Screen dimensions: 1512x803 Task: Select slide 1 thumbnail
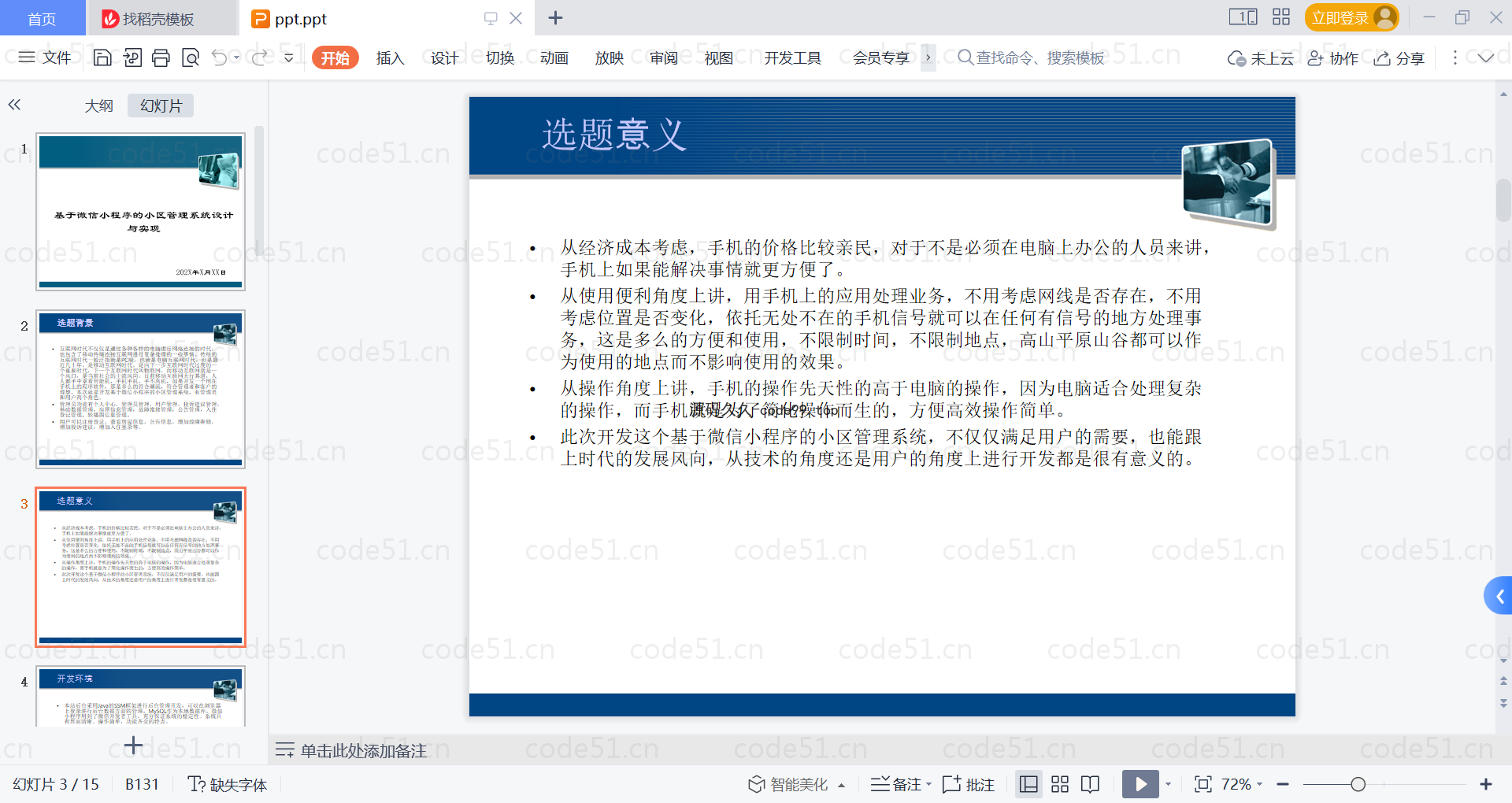click(140, 211)
